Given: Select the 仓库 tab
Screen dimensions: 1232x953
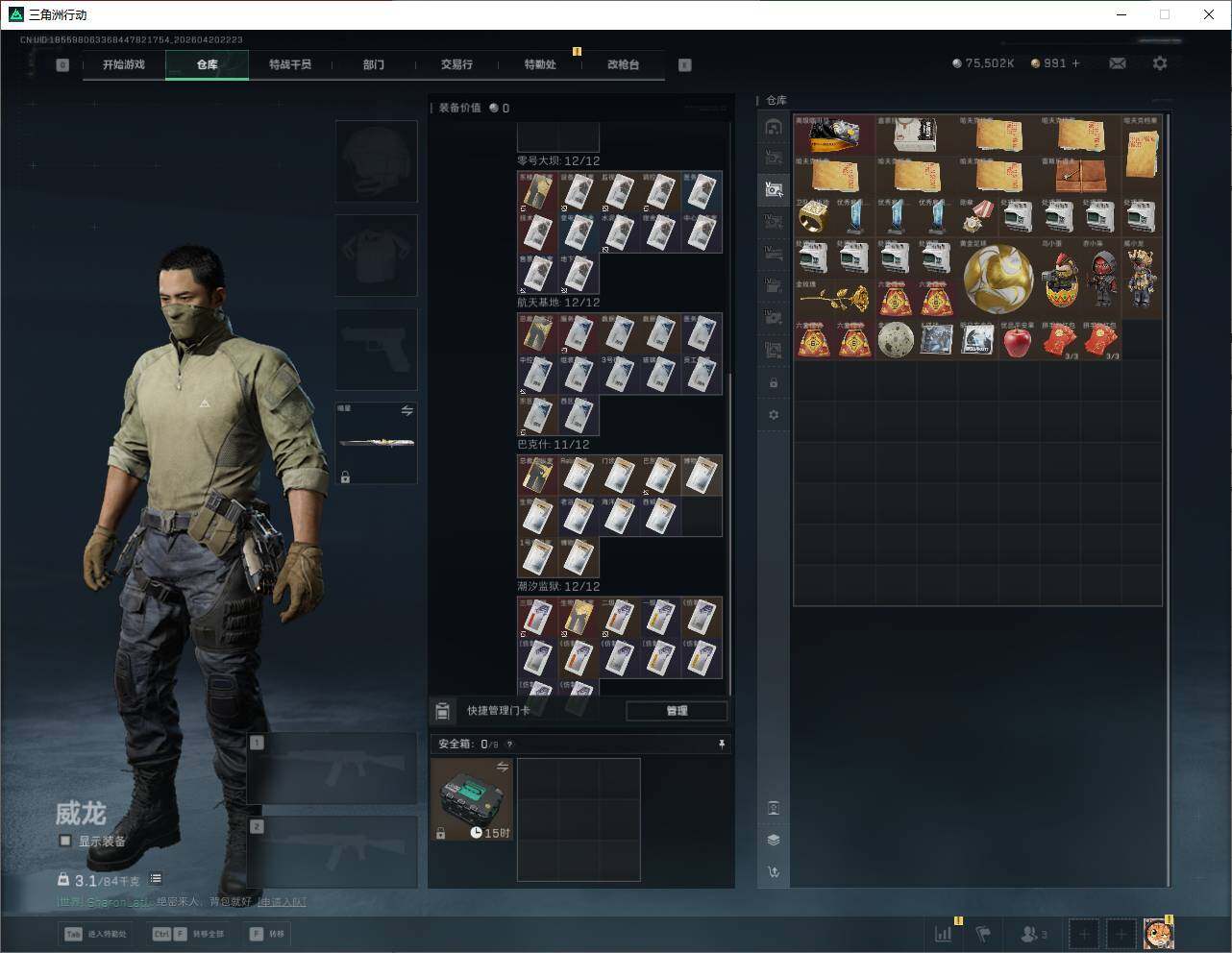Looking at the screenshot, I should [207, 64].
